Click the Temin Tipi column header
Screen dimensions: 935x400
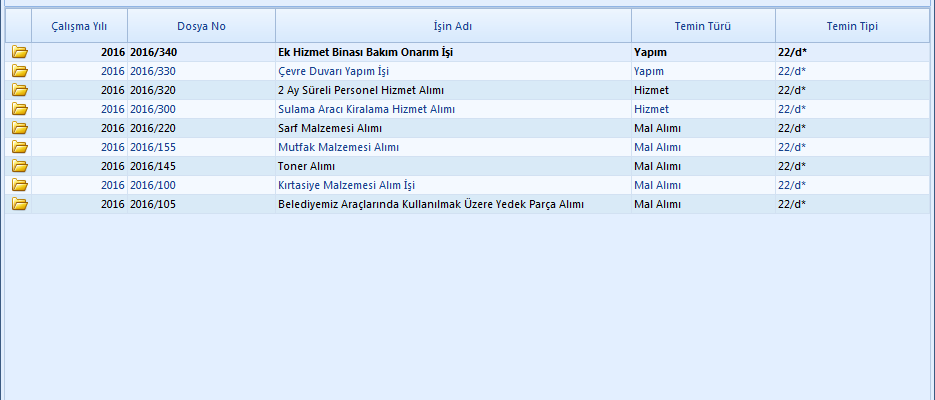(x=852, y=26)
